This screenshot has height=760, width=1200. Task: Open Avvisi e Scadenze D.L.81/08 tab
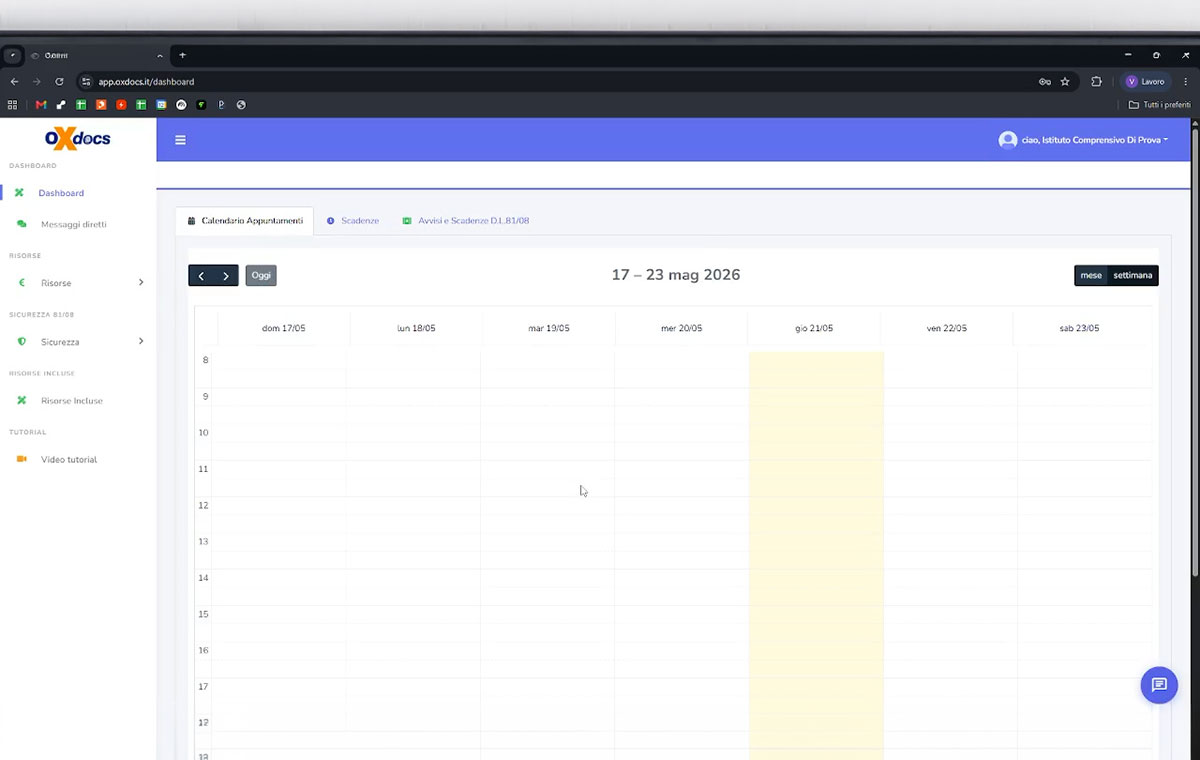pos(466,220)
